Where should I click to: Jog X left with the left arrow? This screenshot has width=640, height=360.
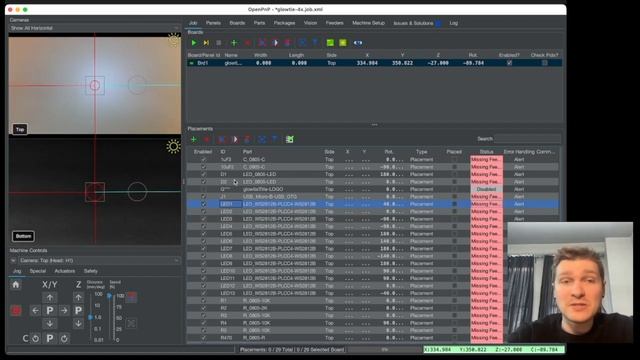pyautogui.click(x=36, y=311)
